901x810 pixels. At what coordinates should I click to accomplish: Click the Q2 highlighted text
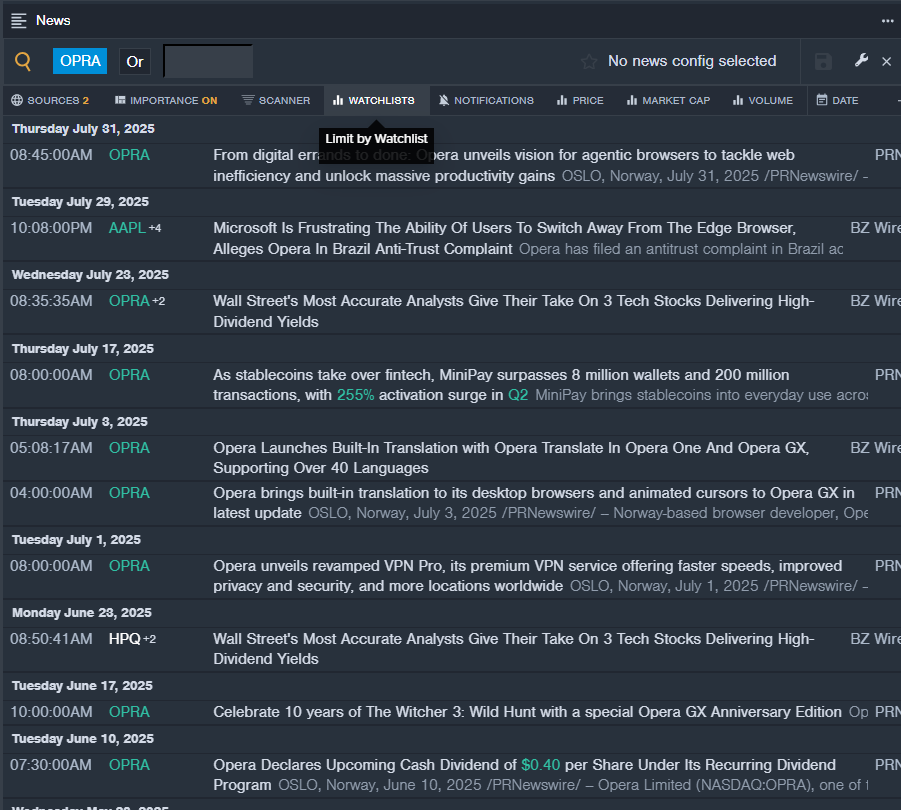[x=518, y=395]
